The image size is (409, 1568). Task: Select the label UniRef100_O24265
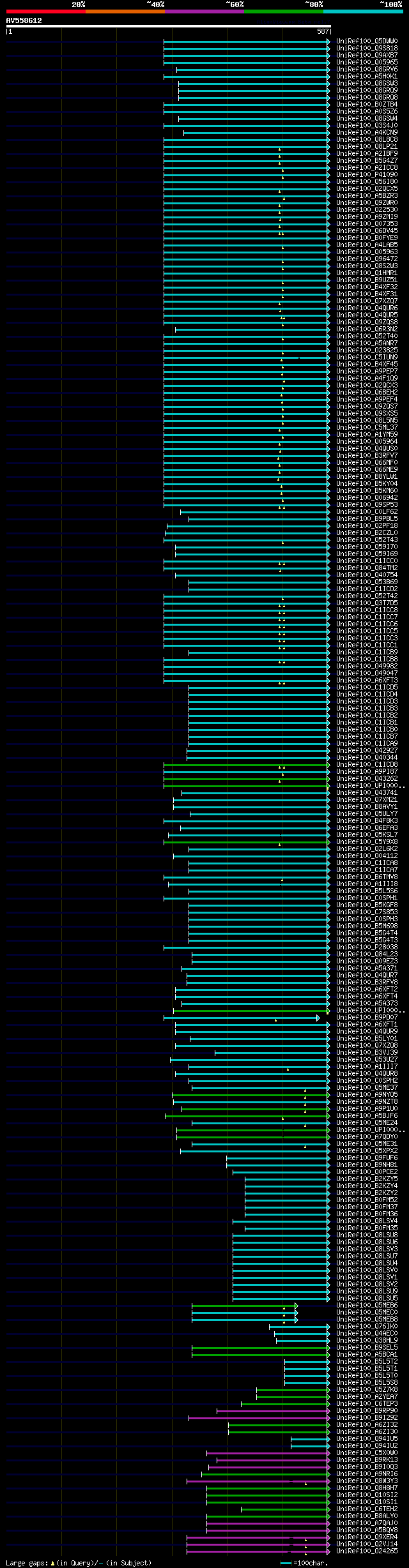(x=367, y=1551)
